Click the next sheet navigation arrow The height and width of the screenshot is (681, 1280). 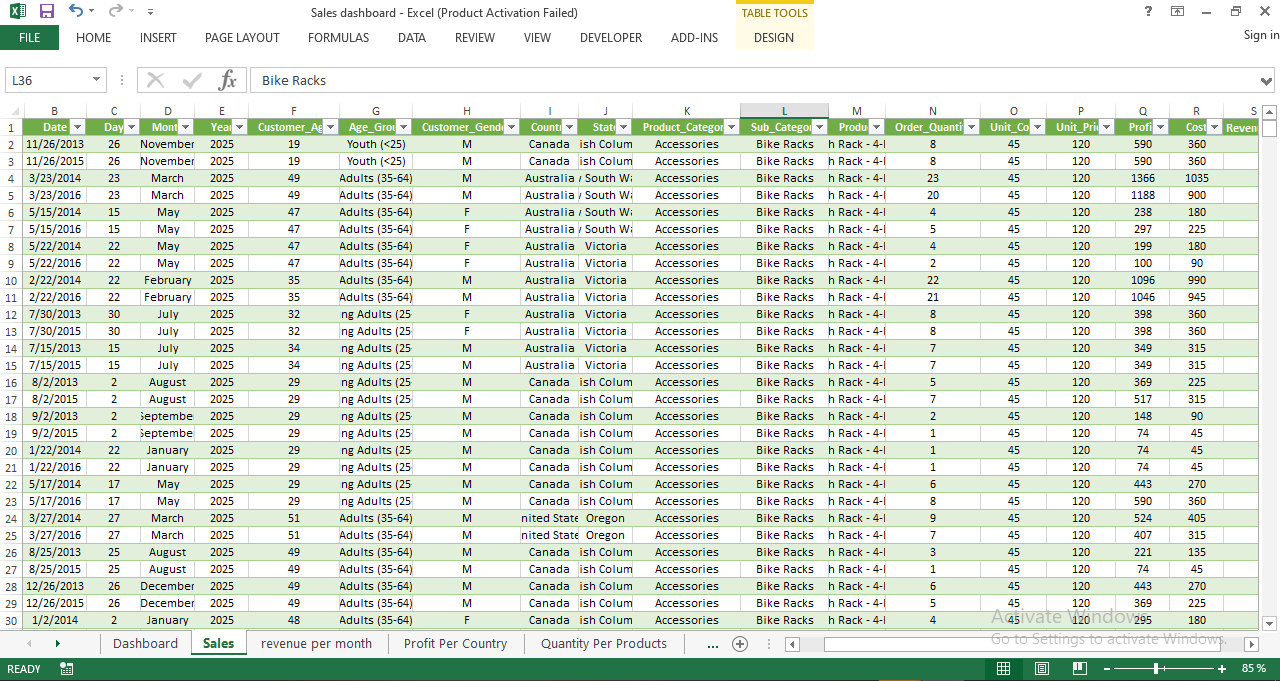pos(57,644)
